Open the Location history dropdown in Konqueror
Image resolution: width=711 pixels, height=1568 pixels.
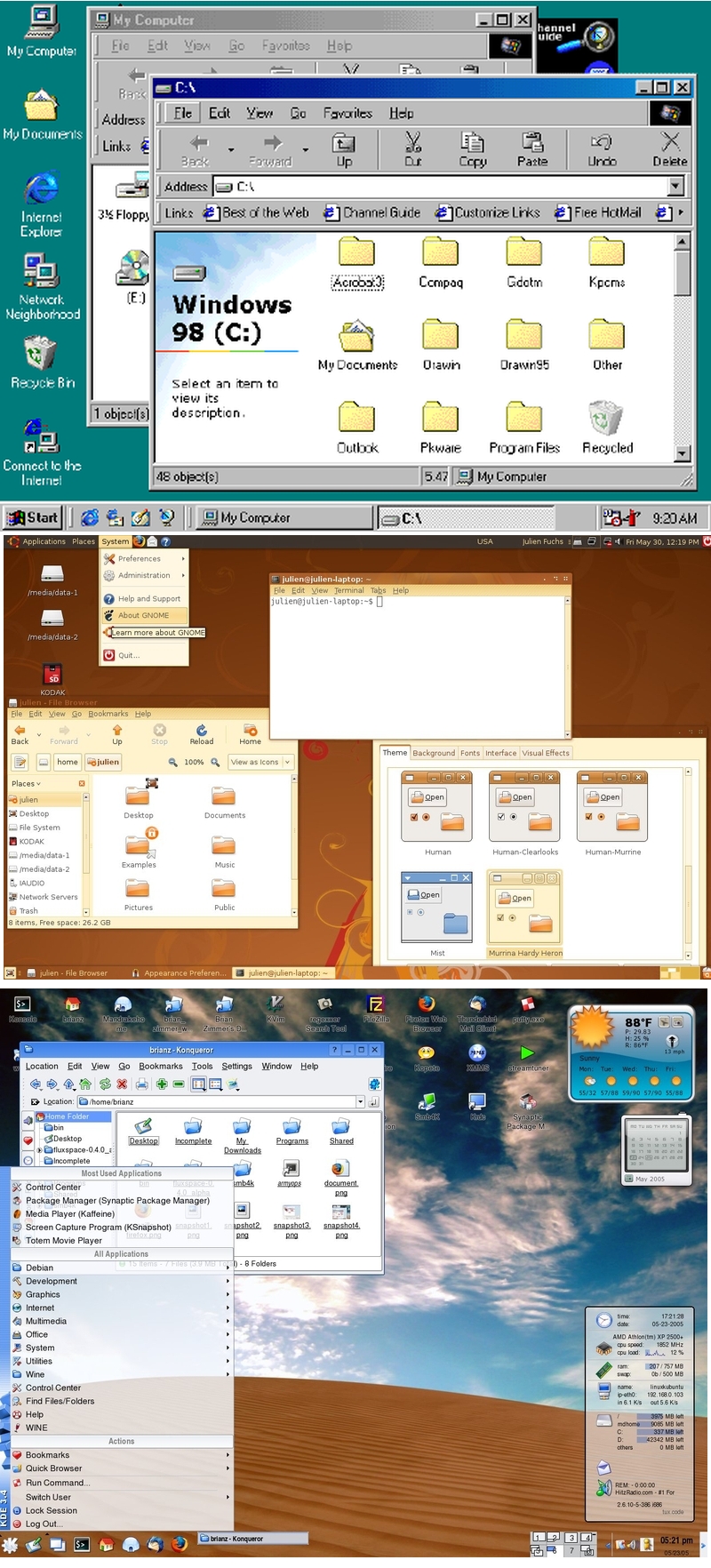[361, 1101]
